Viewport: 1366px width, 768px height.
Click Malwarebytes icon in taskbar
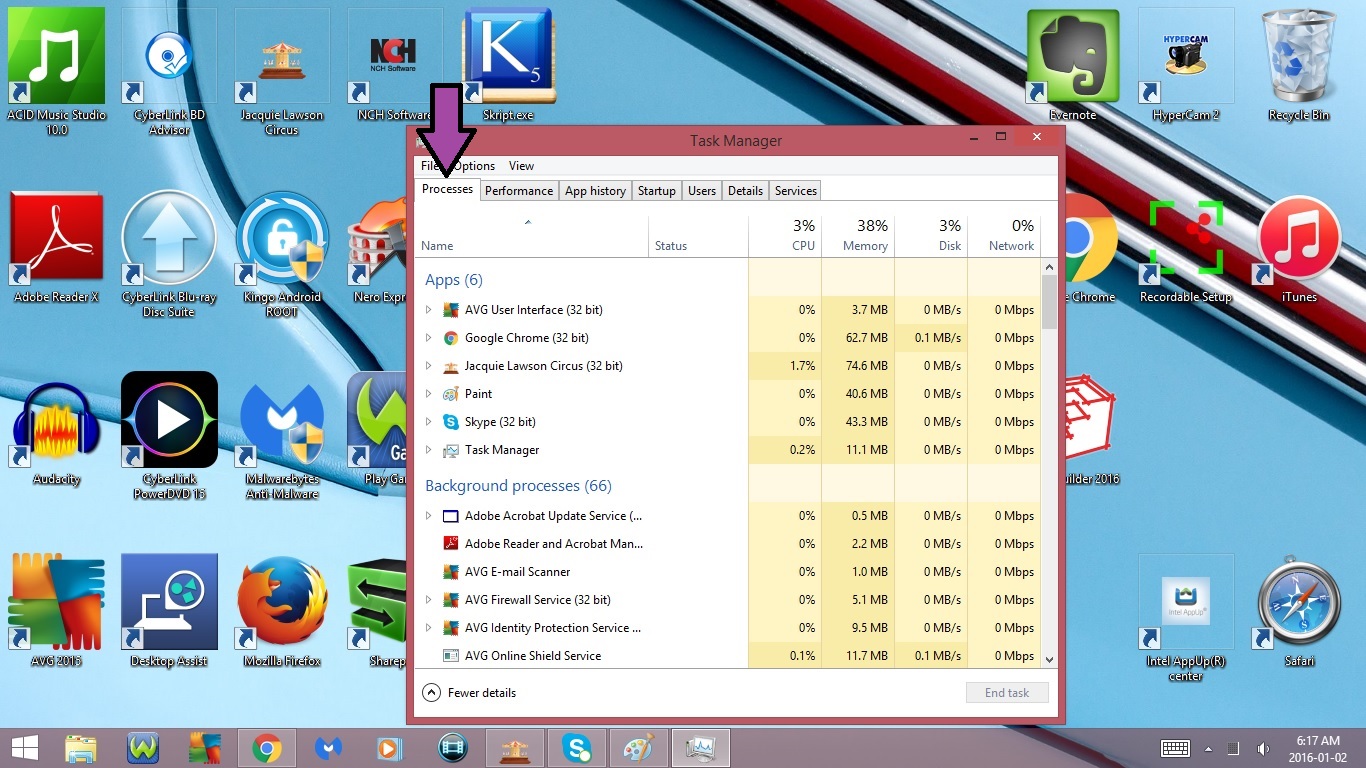tap(328, 748)
